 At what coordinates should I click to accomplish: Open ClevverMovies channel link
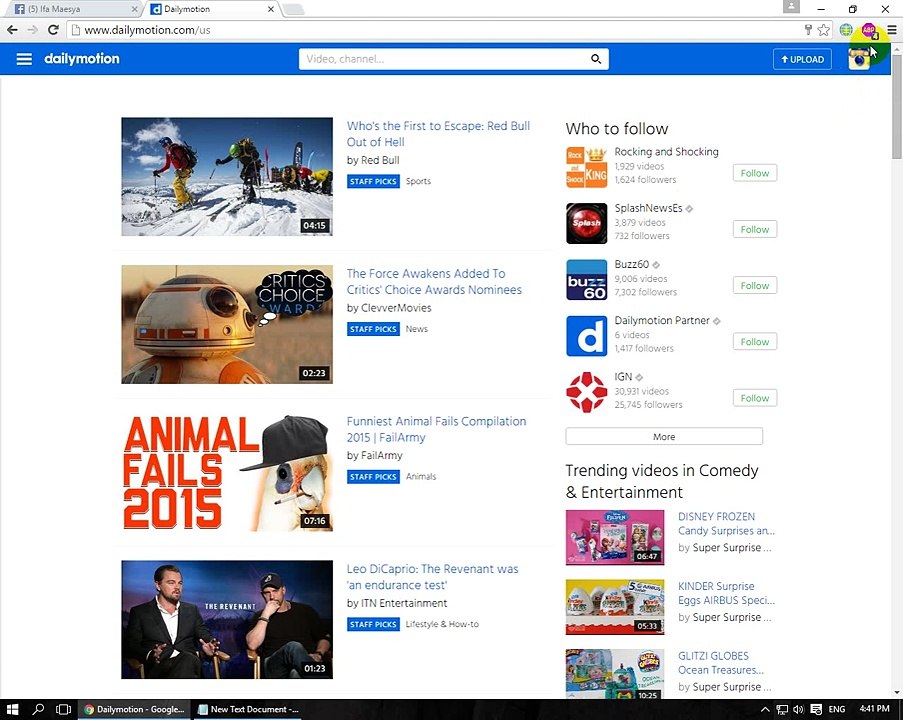(396, 308)
